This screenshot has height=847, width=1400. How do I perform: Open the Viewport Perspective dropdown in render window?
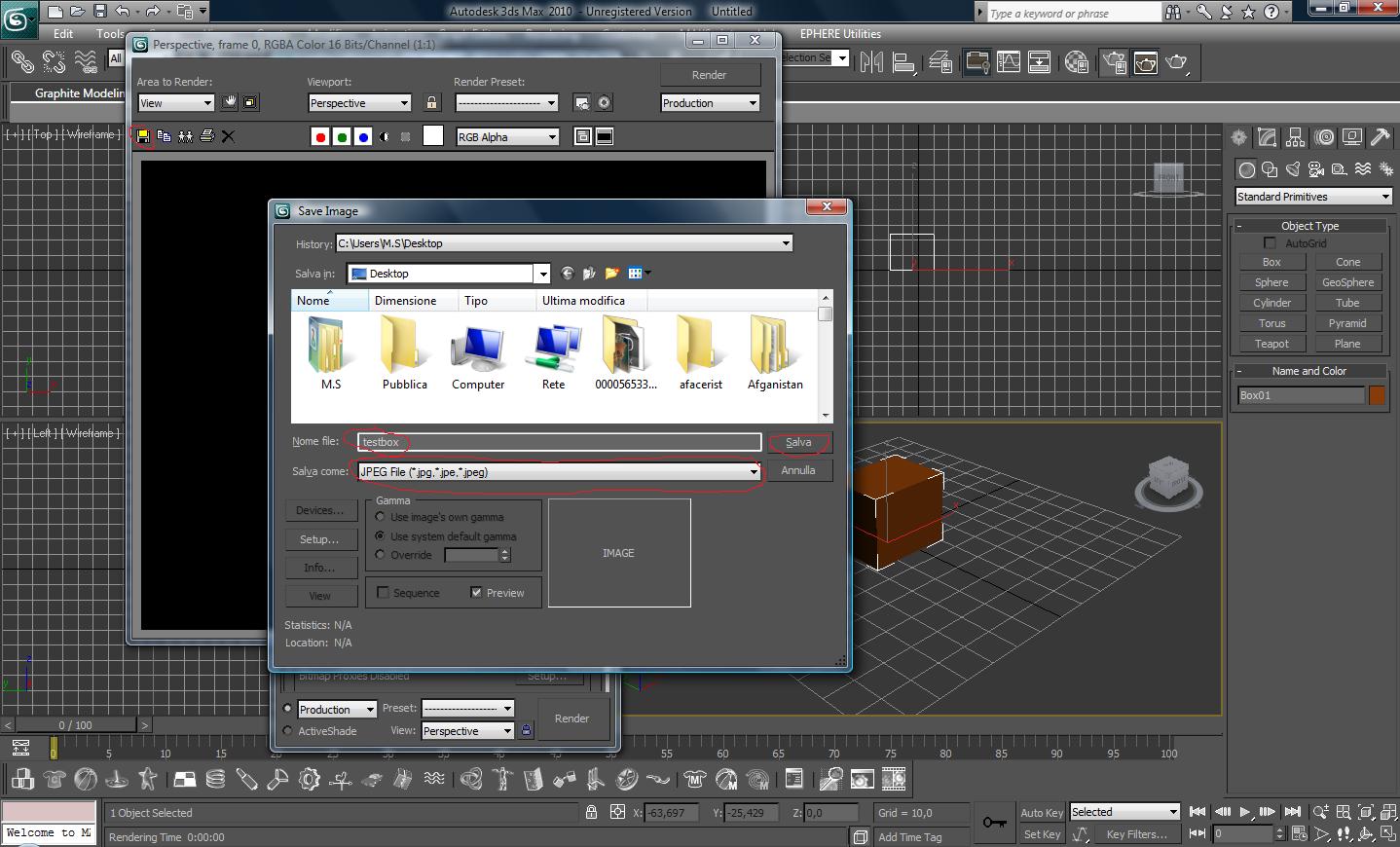tap(360, 103)
